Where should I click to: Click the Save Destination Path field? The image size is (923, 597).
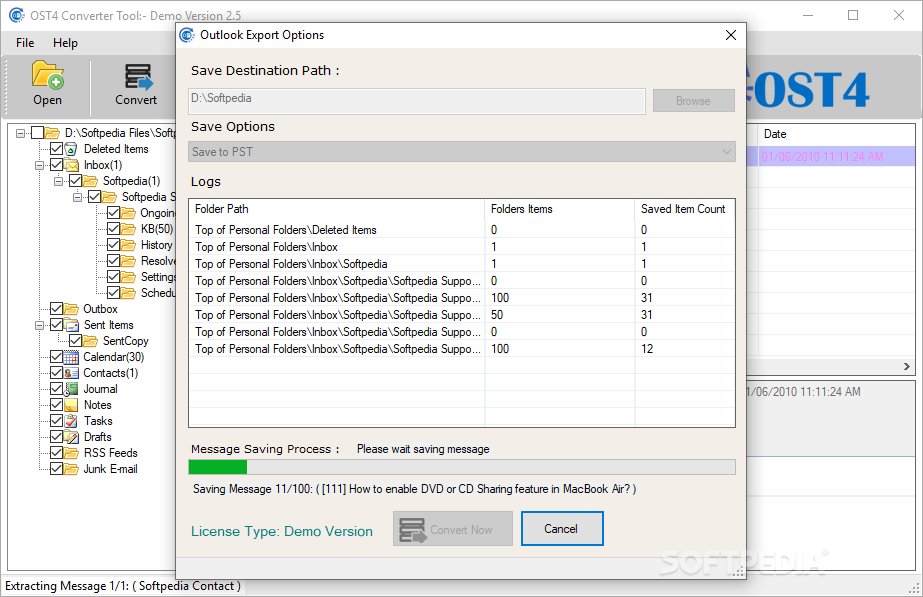pyautogui.click(x=417, y=101)
